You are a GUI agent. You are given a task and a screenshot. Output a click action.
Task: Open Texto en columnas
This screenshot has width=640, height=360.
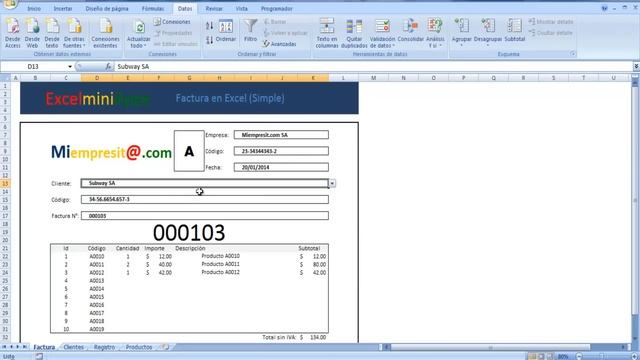coord(327,33)
